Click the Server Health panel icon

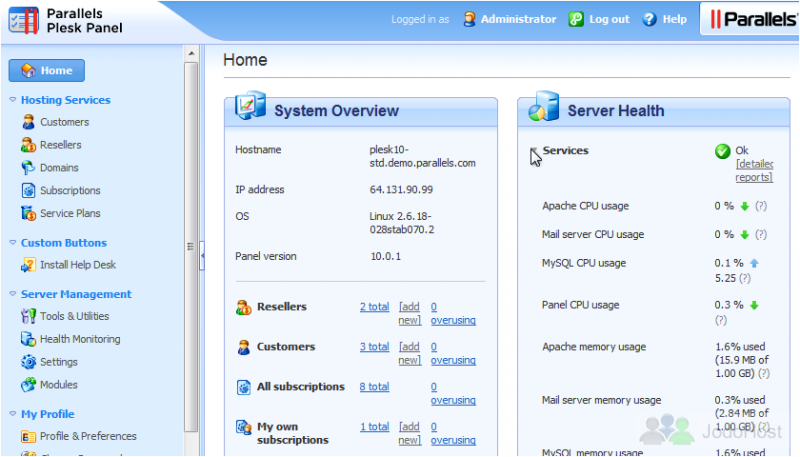click(544, 106)
